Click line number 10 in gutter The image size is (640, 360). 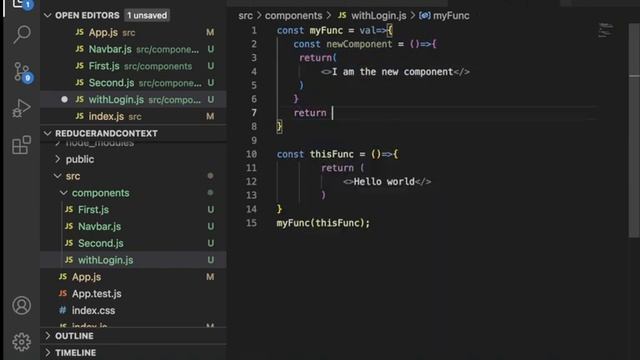251,154
